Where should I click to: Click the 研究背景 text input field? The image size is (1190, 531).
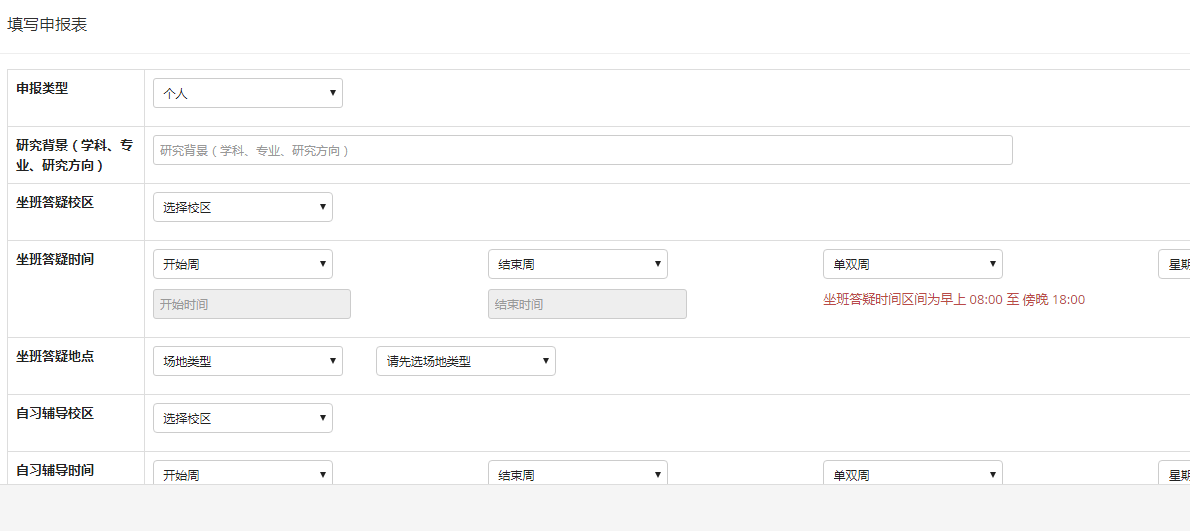pyautogui.click(x=582, y=150)
